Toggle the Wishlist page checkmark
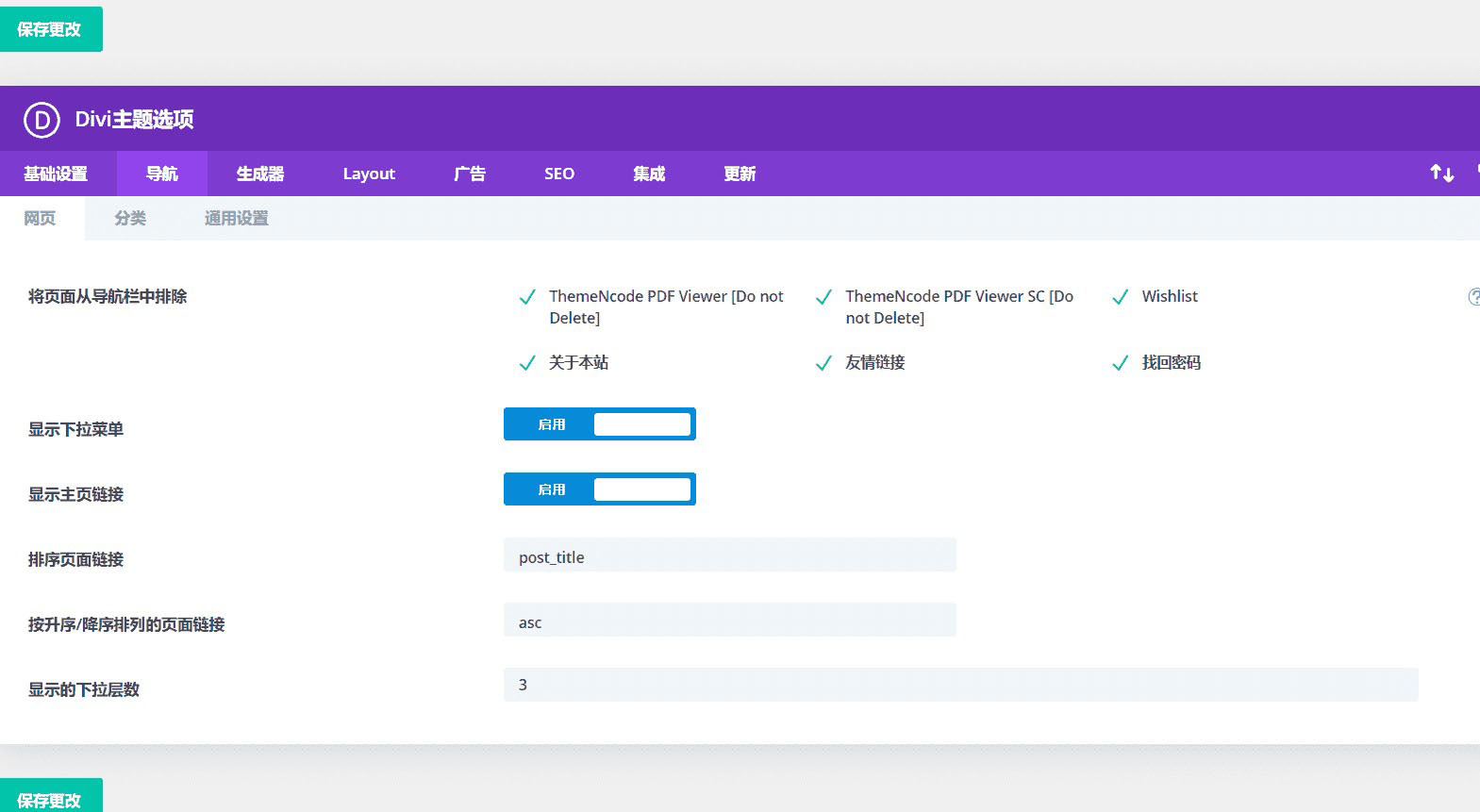 point(1120,297)
